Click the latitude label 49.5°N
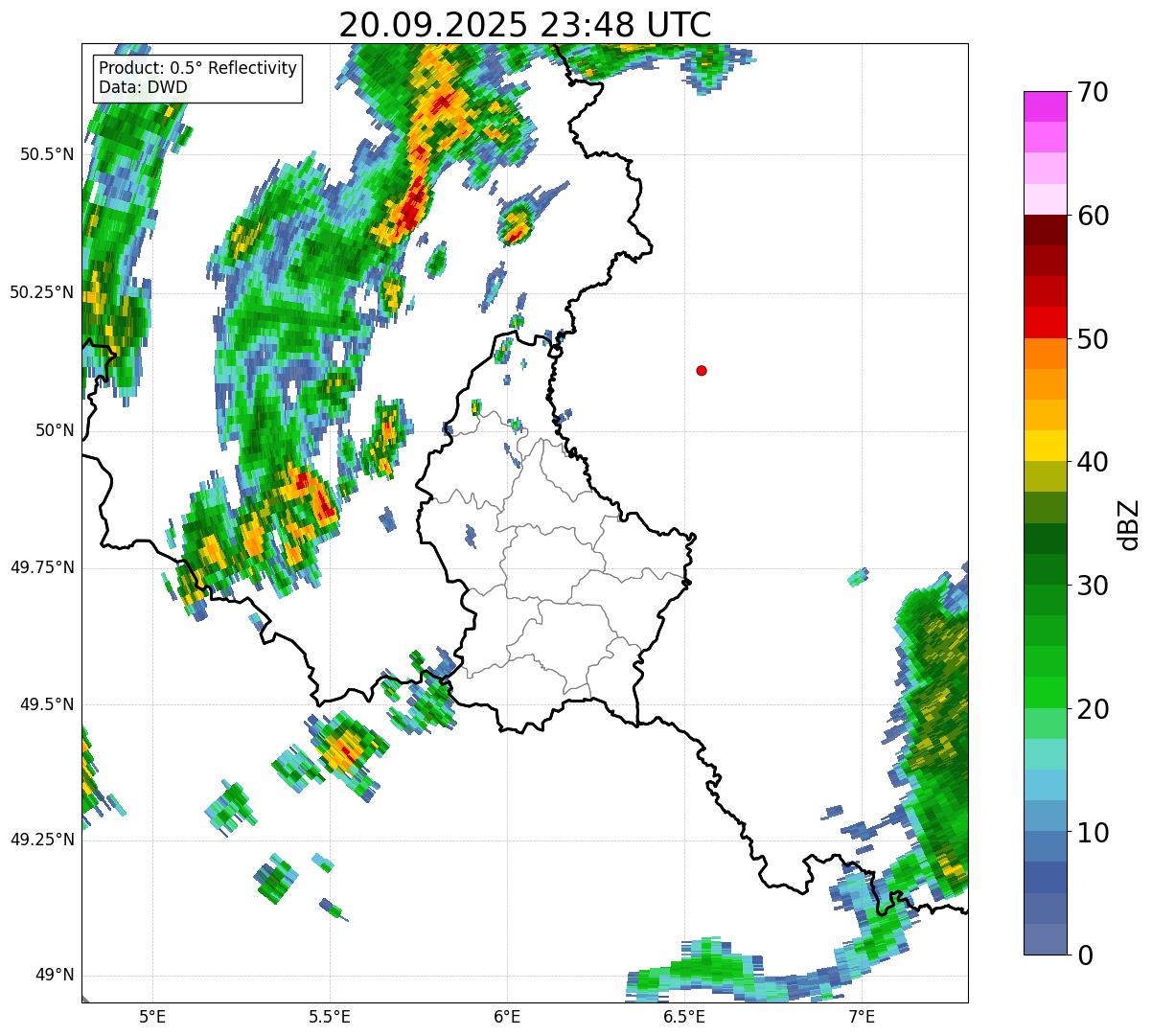1152x1036 pixels. coord(47,704)
